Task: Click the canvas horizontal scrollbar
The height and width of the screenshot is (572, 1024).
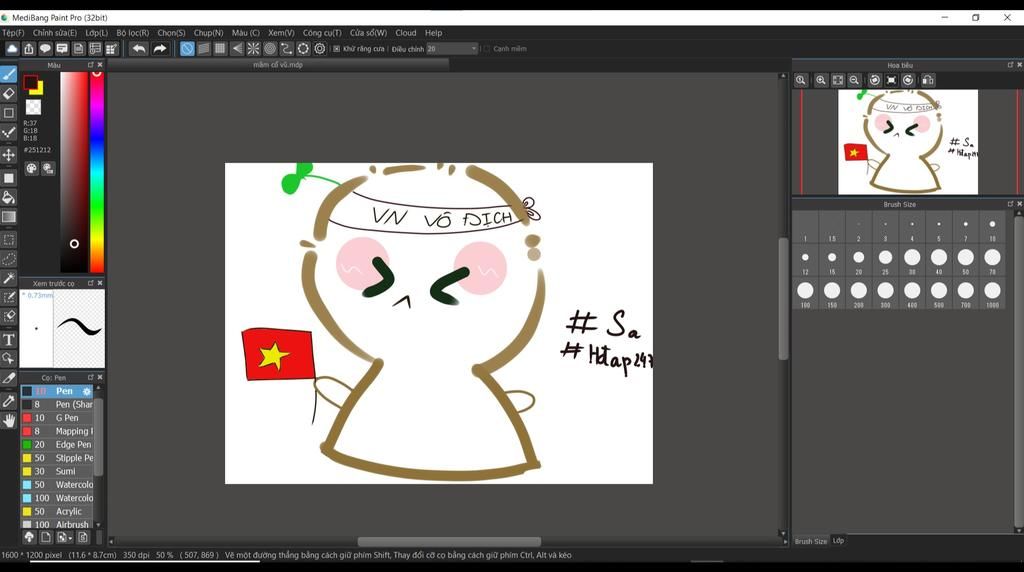Action: click(x=449, y=542)
